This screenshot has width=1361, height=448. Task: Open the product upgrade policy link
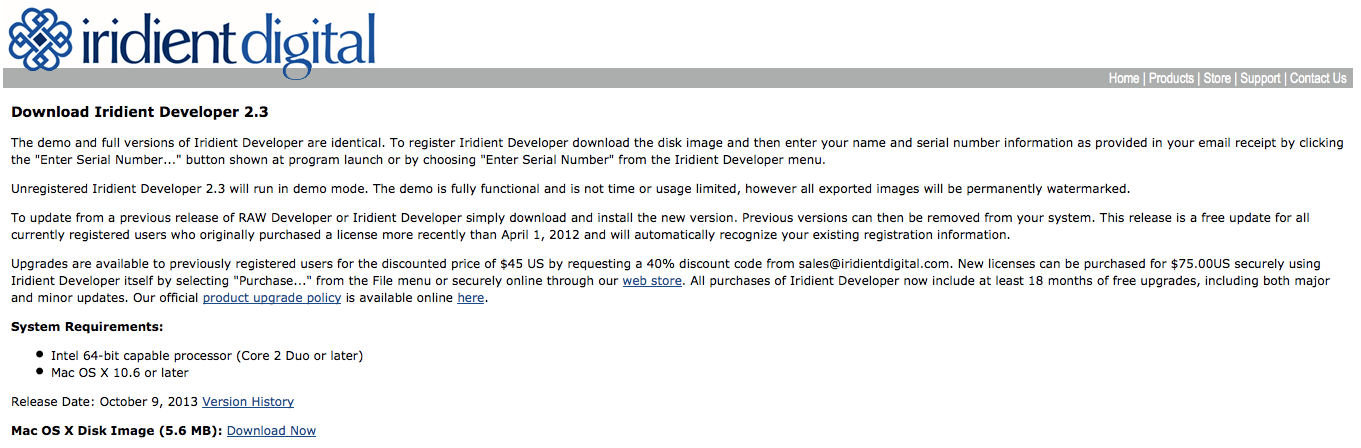[272, 298]
